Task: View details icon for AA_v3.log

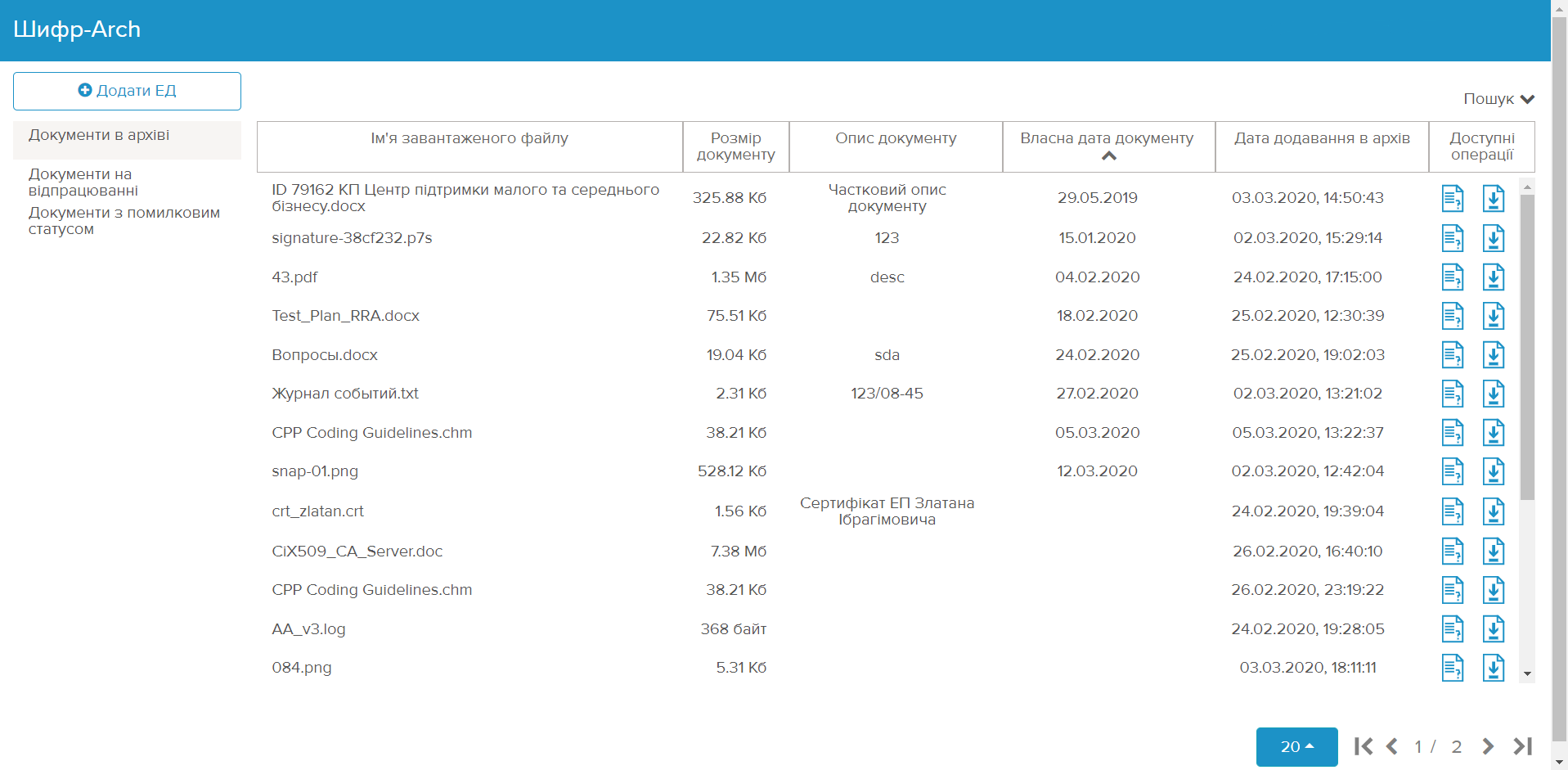Action: click(x=1453, y=629)
